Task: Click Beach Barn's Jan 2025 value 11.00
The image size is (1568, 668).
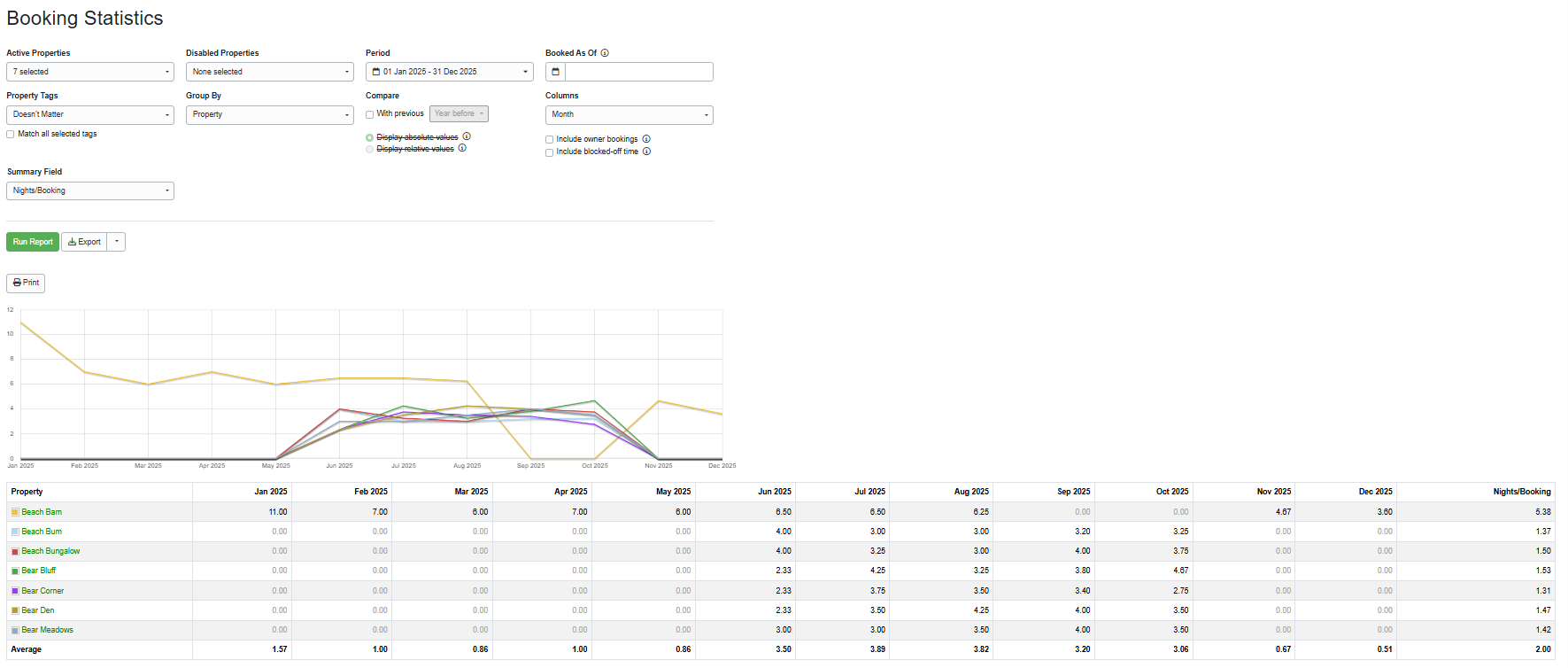Action: 278,512
